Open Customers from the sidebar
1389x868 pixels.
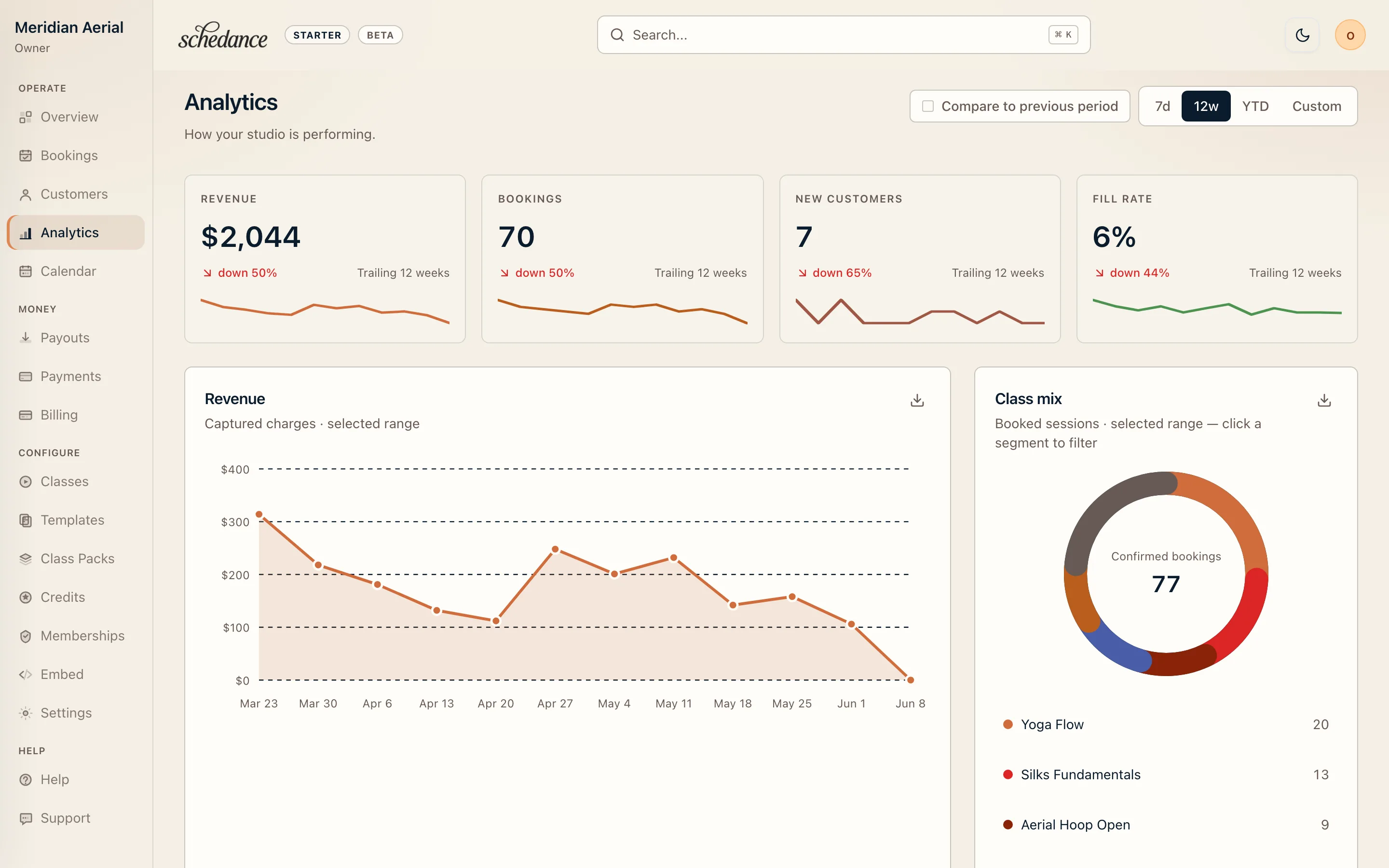76,195
